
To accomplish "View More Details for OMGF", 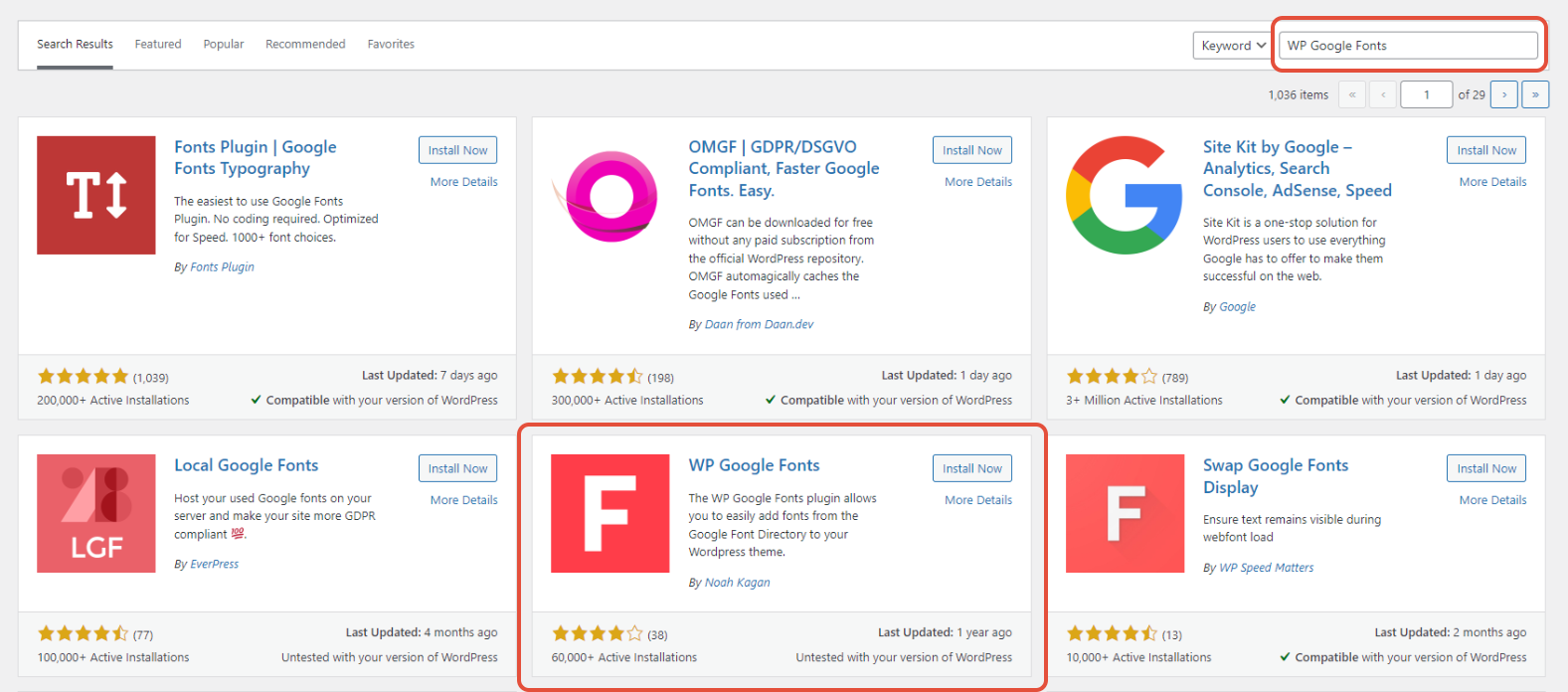I will 978,182.
